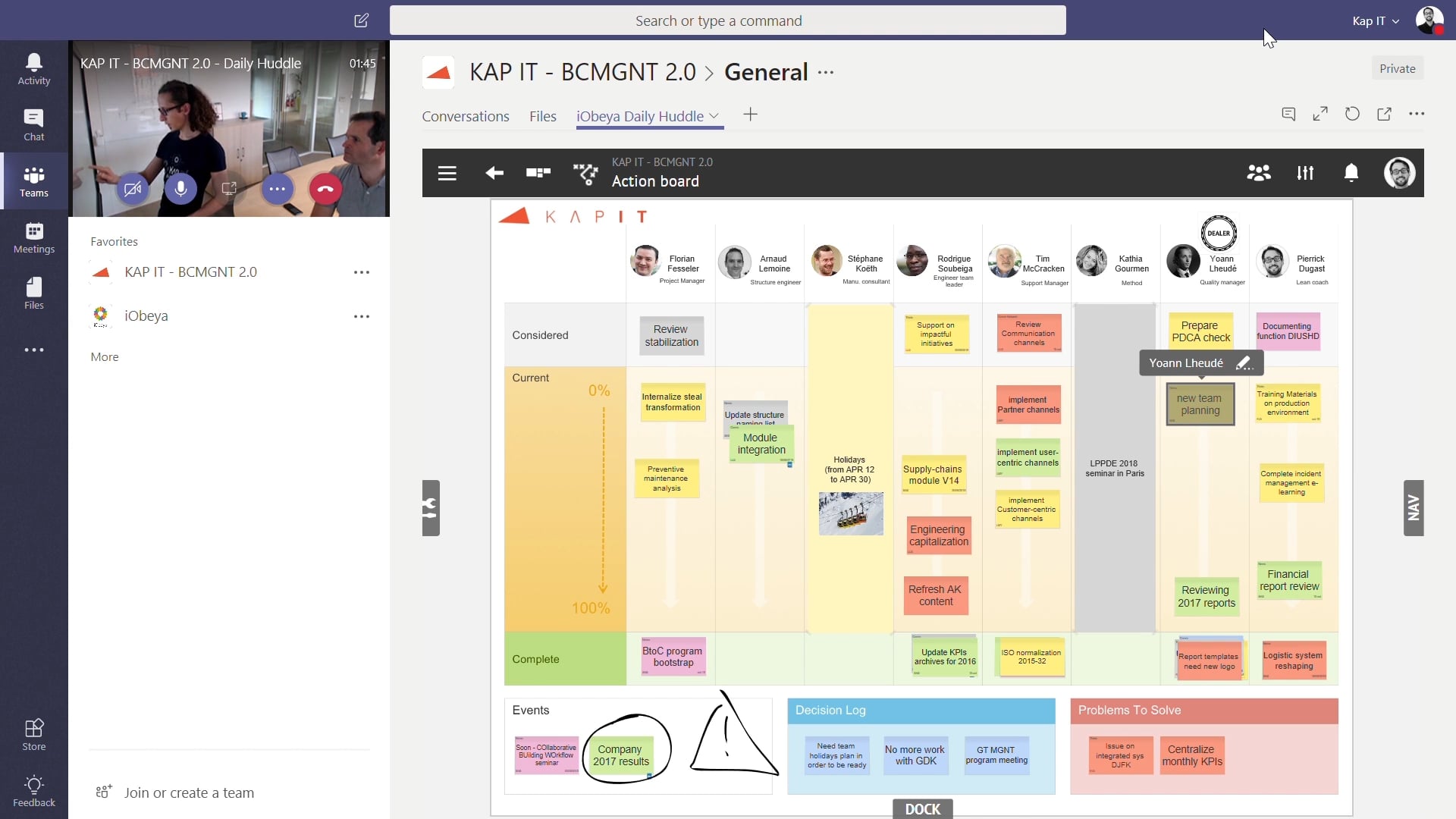The height and width of the screenshot is (819, 1456).
Task: Mute the microphone in the call
Action: [180, 189]
